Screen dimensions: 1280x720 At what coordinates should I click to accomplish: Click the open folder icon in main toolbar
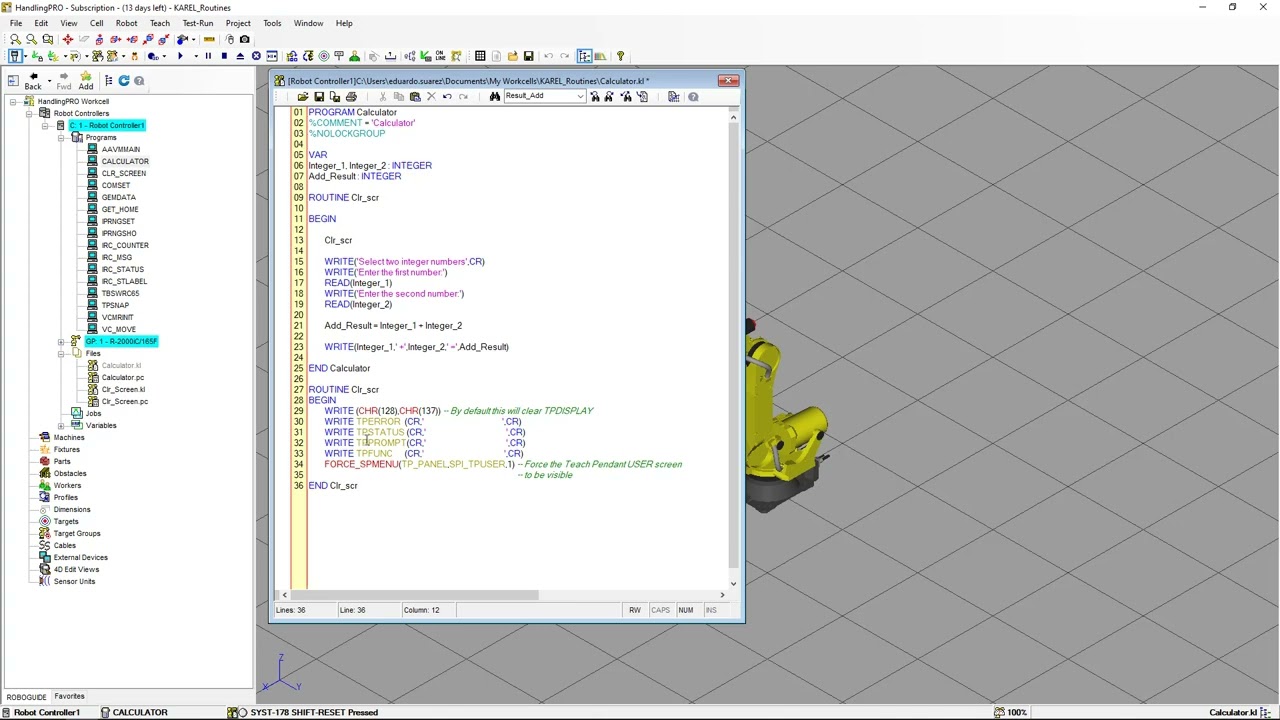(512, 56)
